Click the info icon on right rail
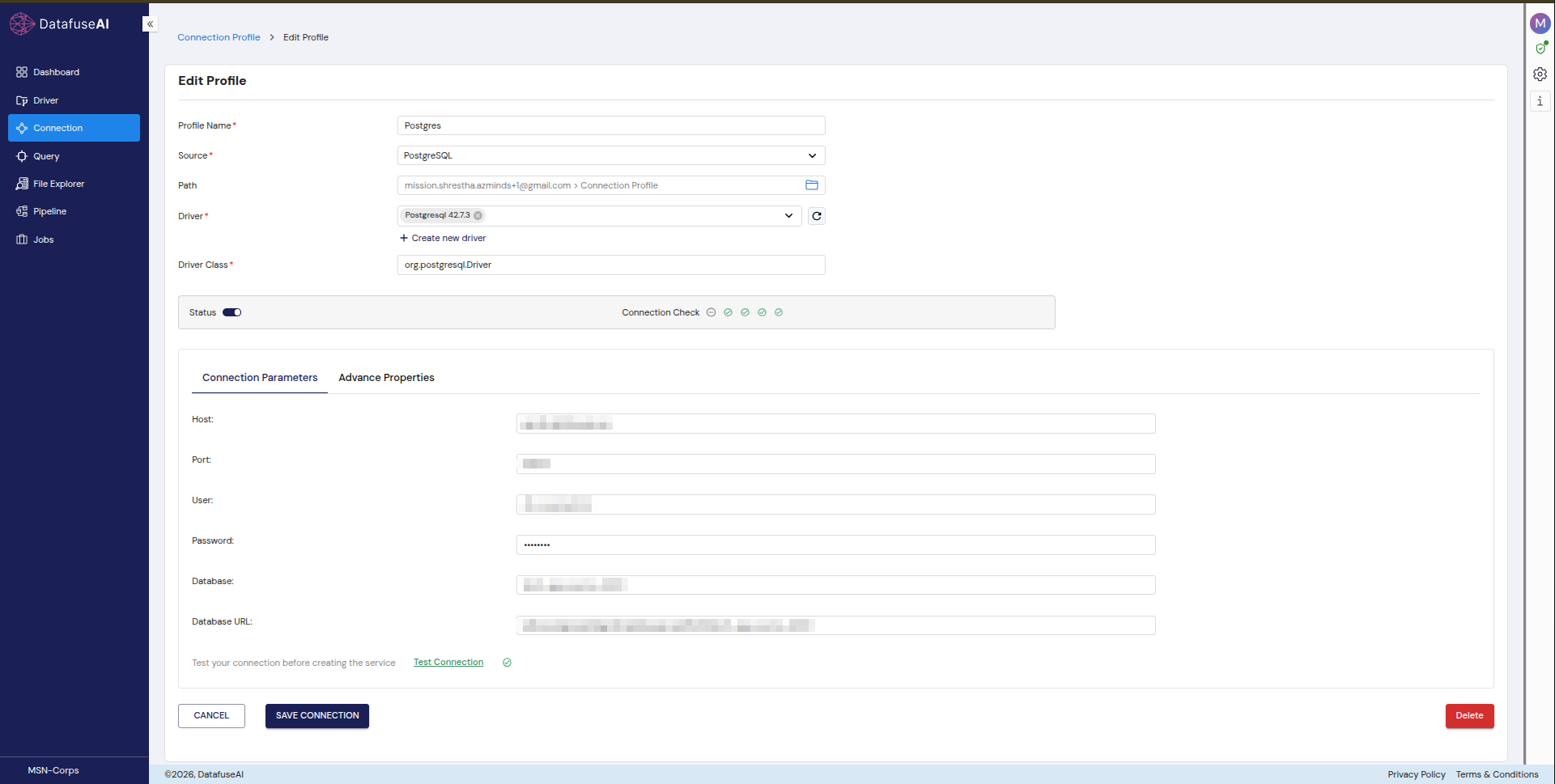Screen dimensions: 1555x784 pos(1540,101)
